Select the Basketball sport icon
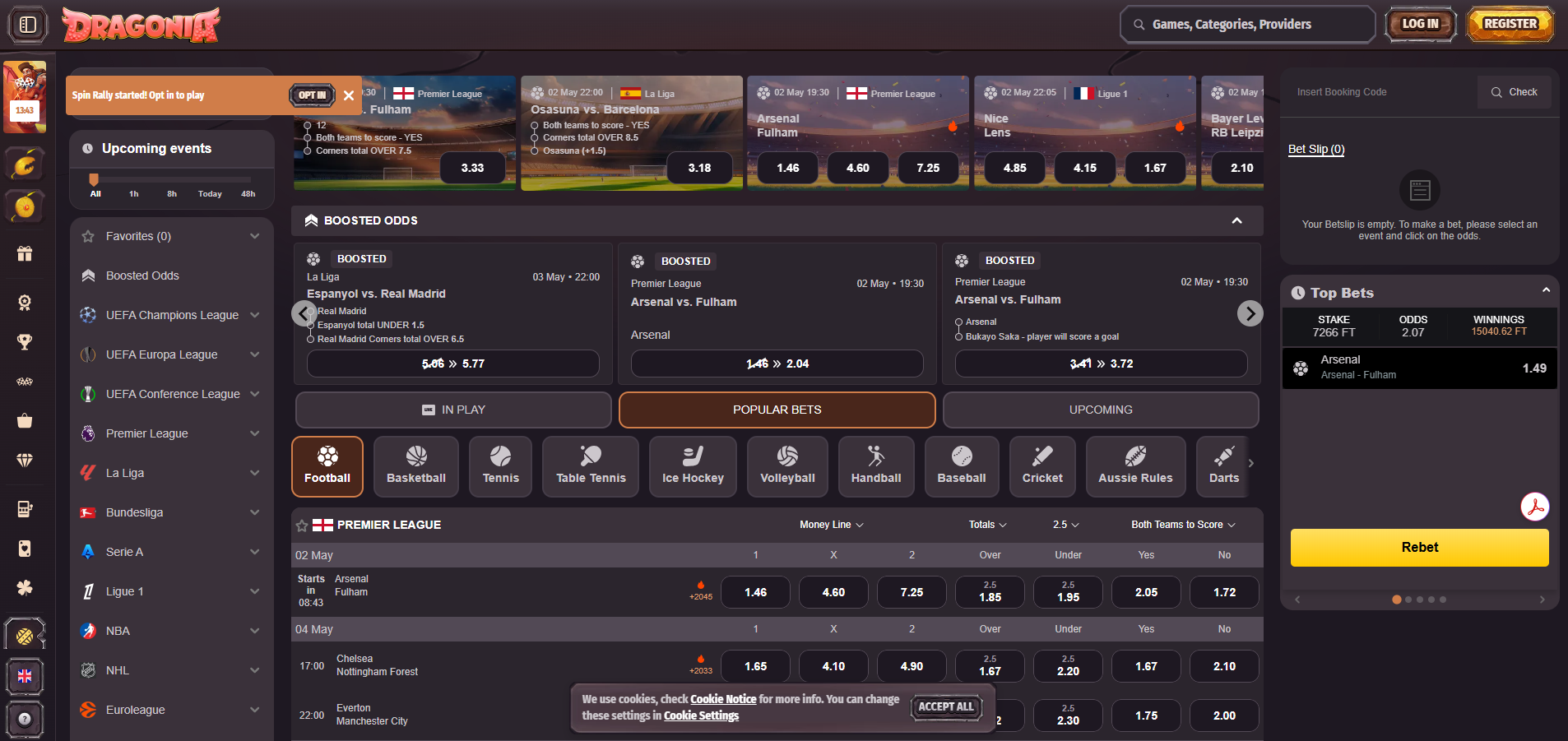 pyautogui.click(x=416, y=466)
